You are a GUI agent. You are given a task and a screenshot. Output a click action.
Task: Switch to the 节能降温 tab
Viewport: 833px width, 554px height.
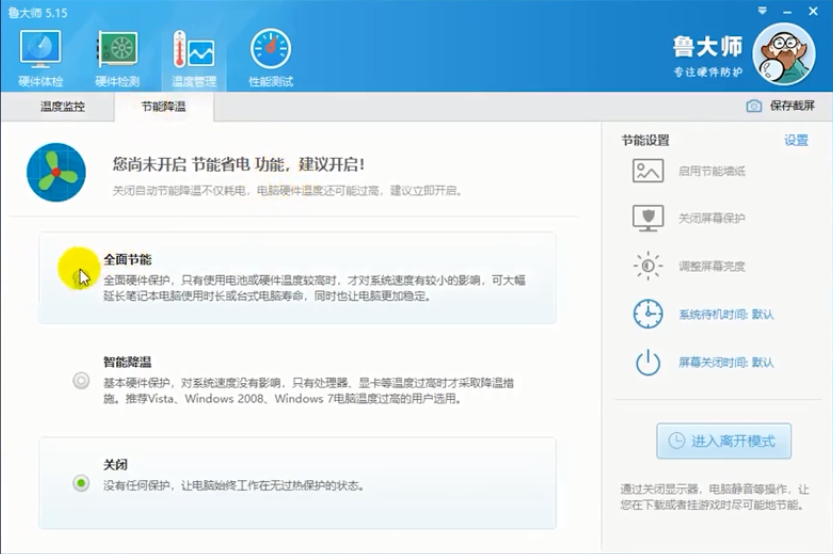tap(163, 106)
